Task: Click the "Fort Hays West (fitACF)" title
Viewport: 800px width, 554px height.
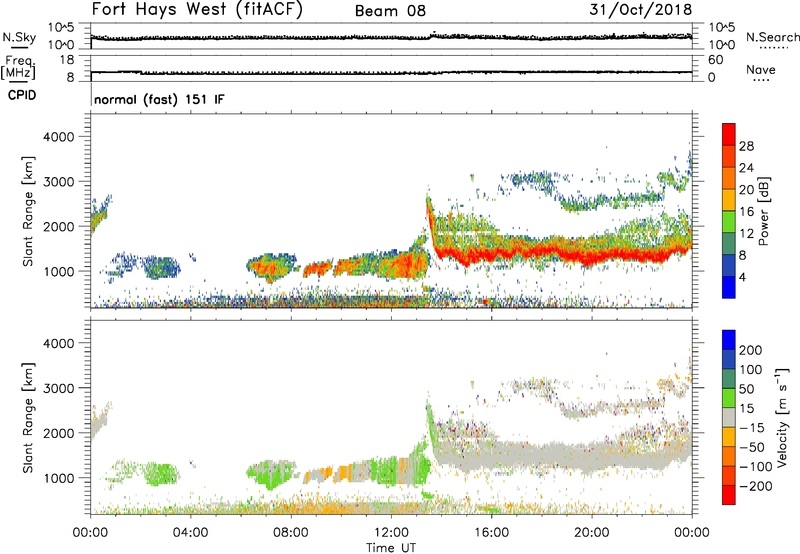Action: [x=197, y=9]
